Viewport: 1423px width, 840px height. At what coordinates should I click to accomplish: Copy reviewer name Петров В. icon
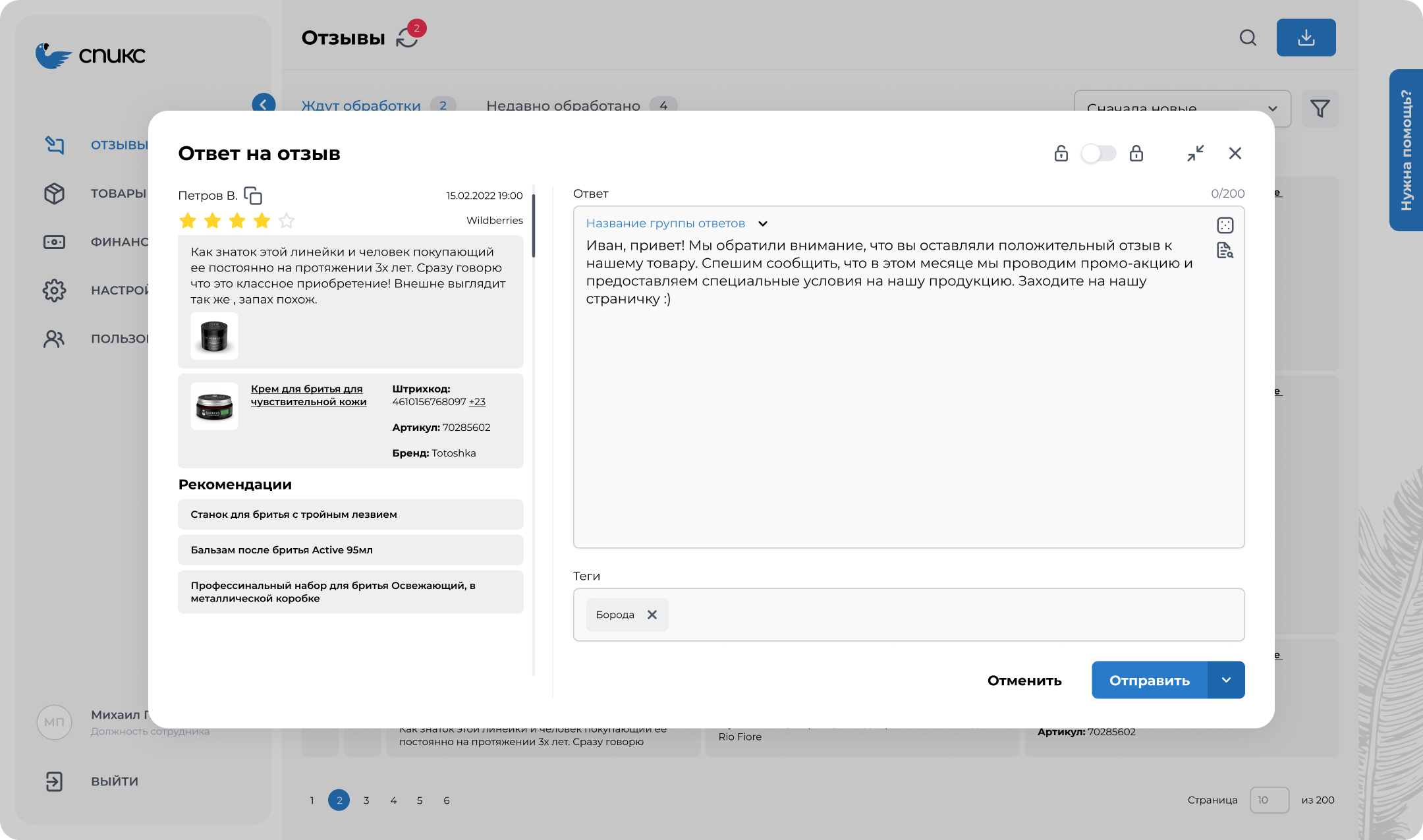253,196
